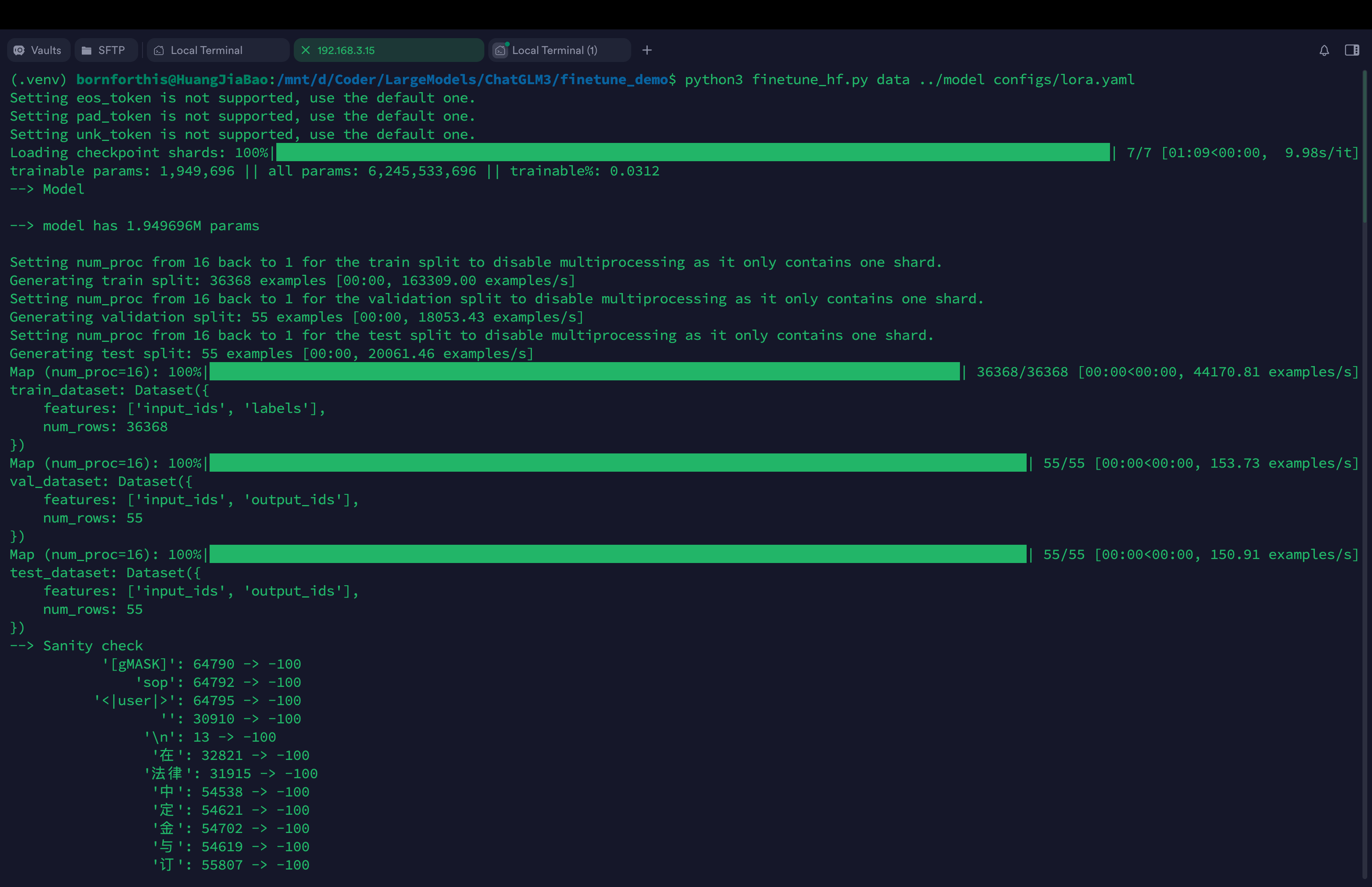Click 'Generating train split: 36368 examples' line
This screenshot has width=1372, height=887.
[x=293, y=280]
